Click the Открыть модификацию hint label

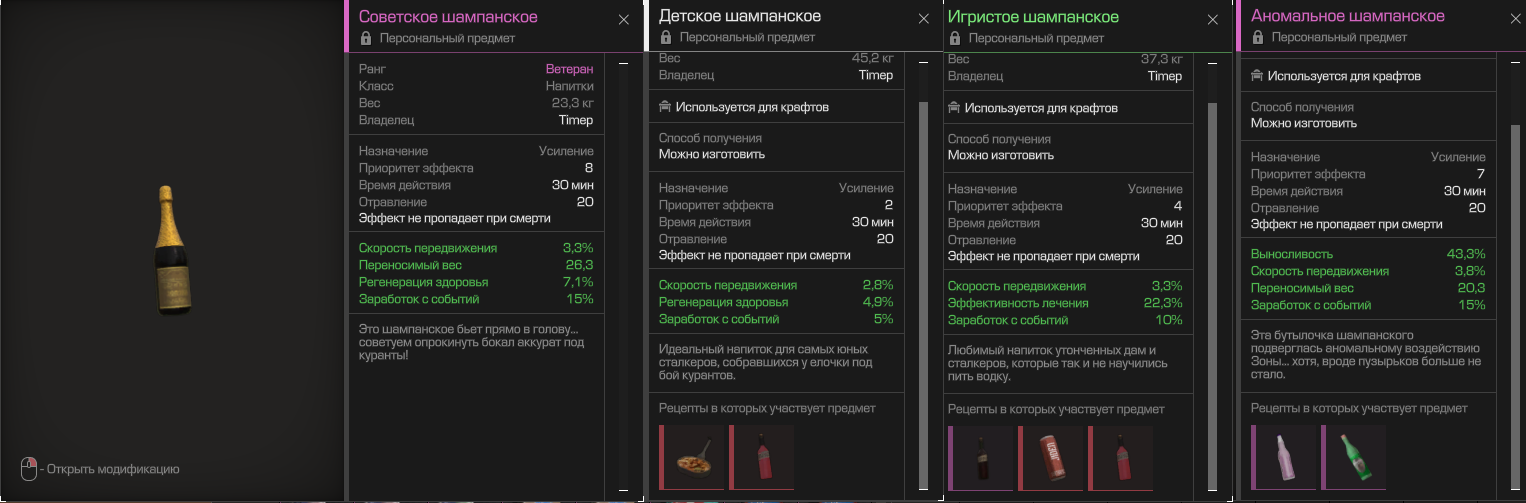click(x=113, y=469)
